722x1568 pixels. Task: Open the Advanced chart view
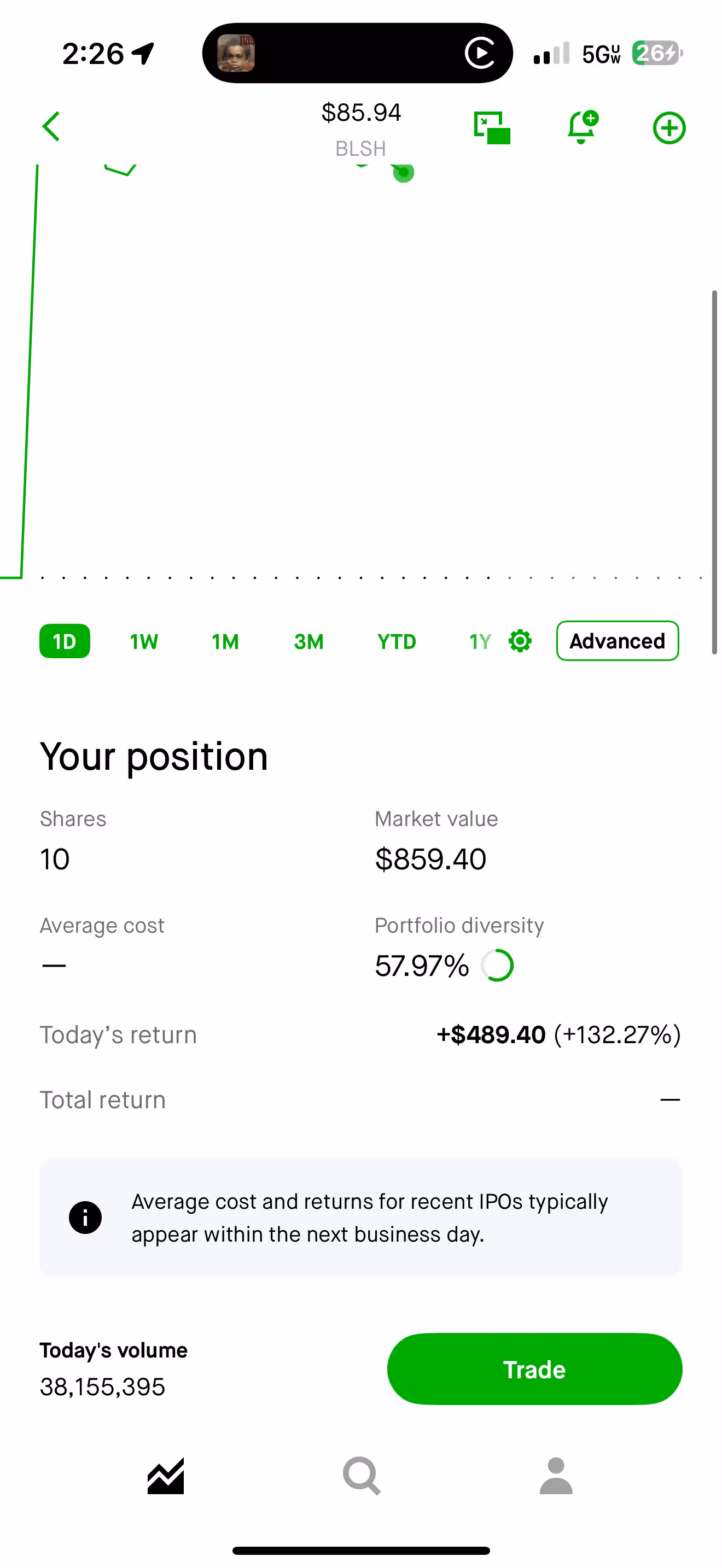point(618,641)
